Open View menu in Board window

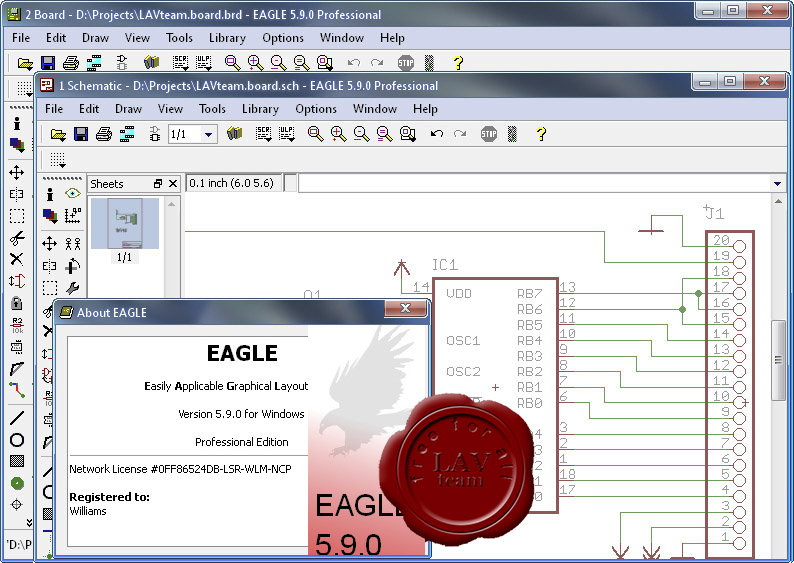click(x=137, y=38)
